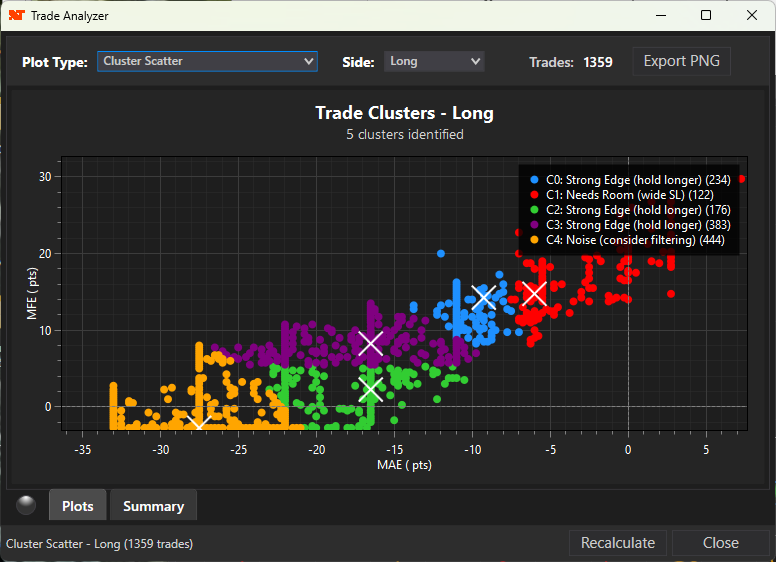Open the Side dropdown showing Long
This screenshot has height=562, width=776.
(434, 61)
